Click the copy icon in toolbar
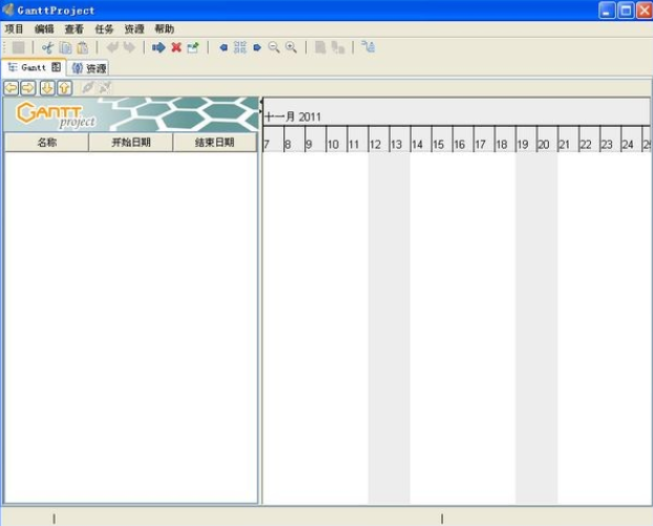 tap(65, 47)
